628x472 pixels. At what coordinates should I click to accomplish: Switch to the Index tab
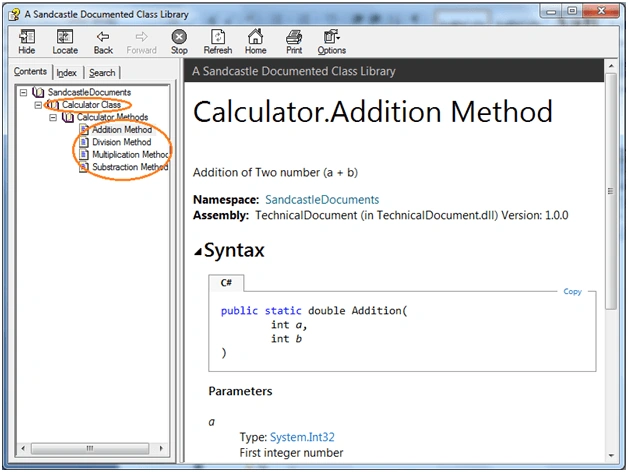pos(66,73)
